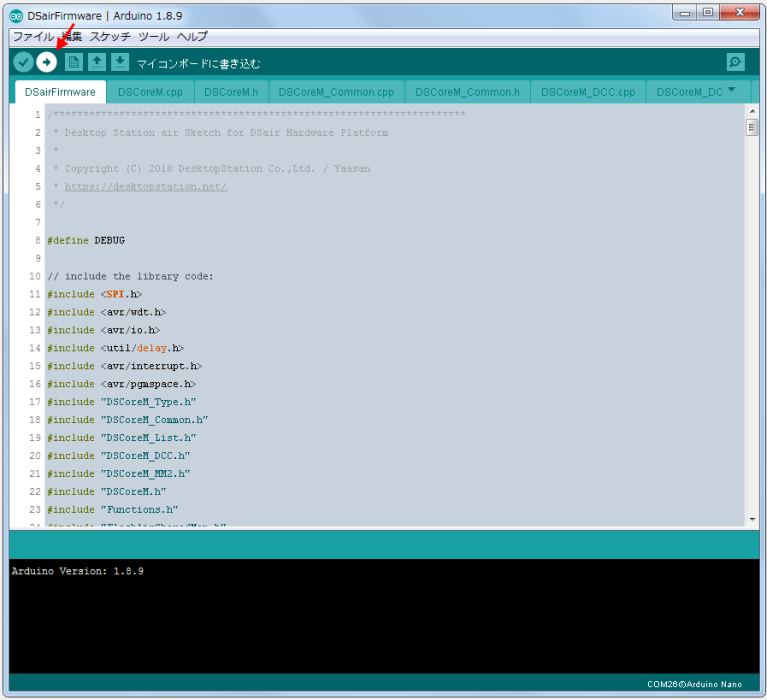The width and height of the screenshot is (767, 700).
Task: Click the #define DEBUG code line
Action: [x=85, y=241]
